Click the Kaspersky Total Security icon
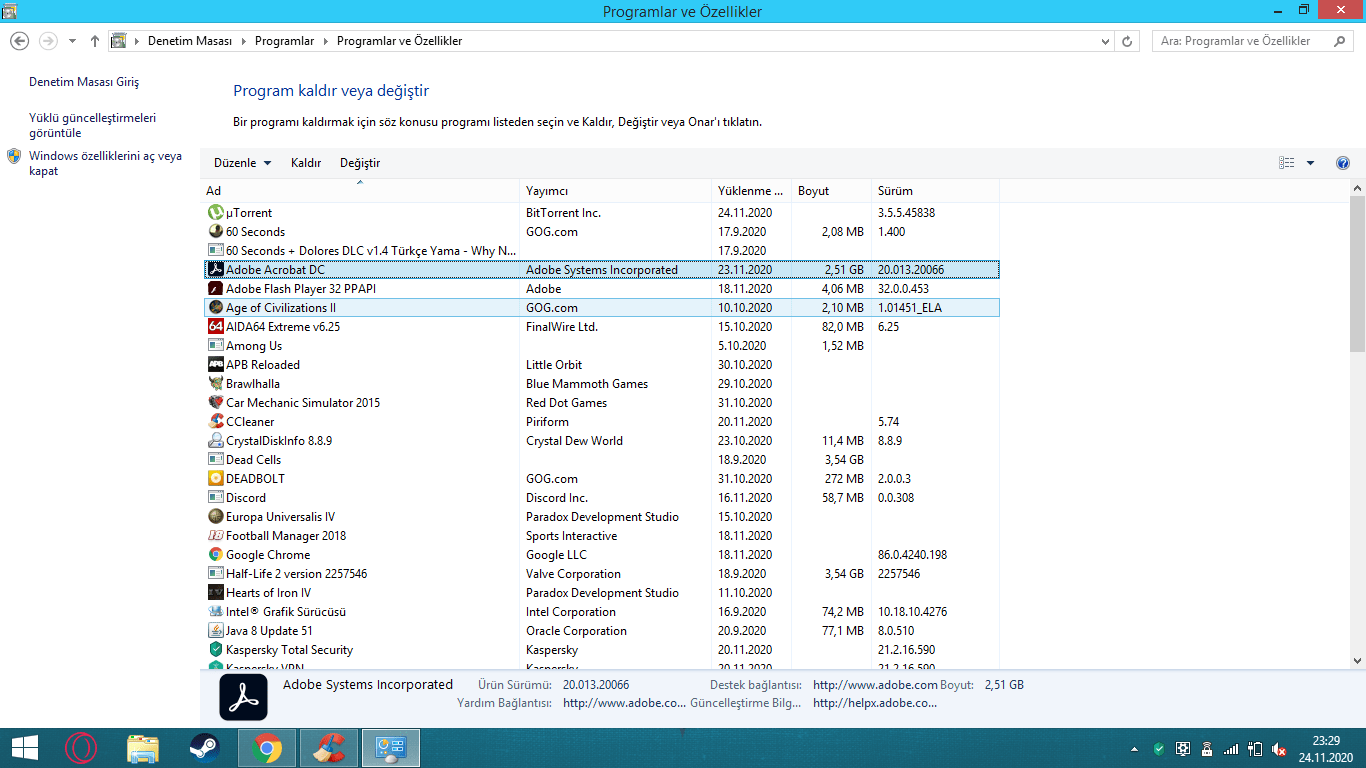This screenshot has width=1366, height=768. (x=215, y=649)
